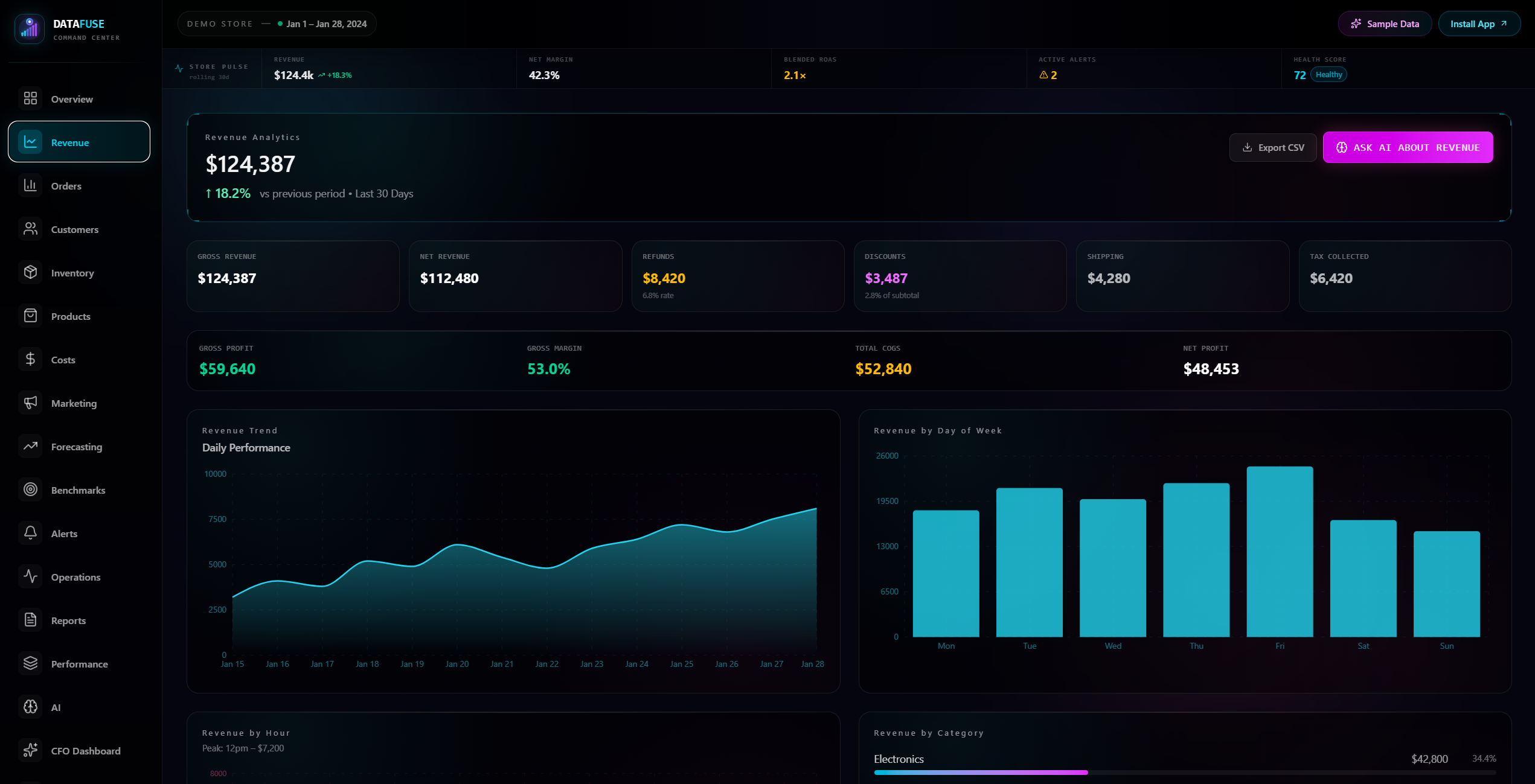
Task: Click the active alerts warning triangle
Action: (1043, 75)
